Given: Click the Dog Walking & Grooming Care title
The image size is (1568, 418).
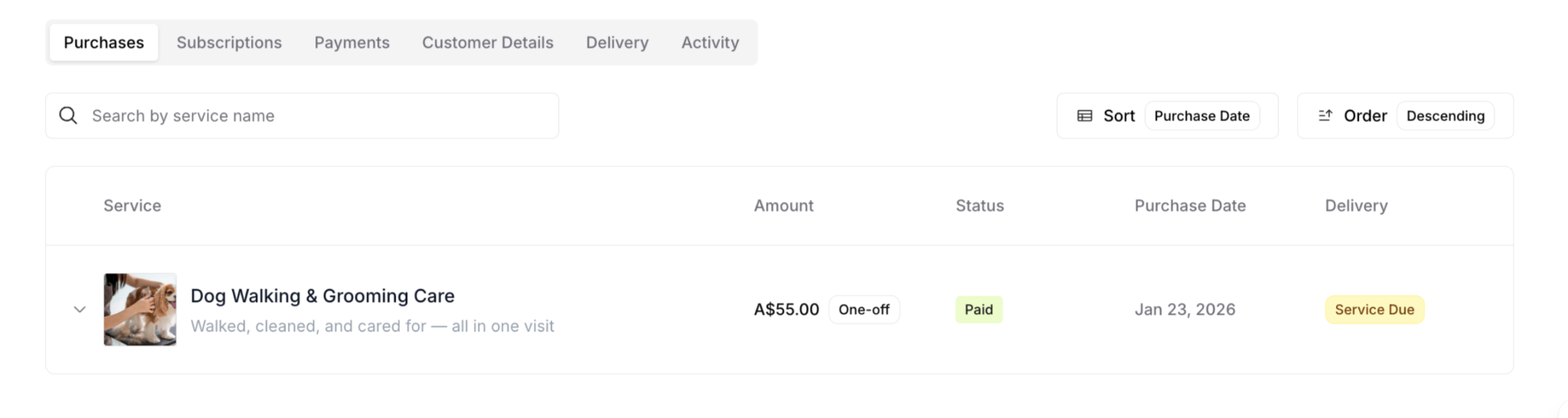Looking at the screenshot, I should (x=322, y=296).
